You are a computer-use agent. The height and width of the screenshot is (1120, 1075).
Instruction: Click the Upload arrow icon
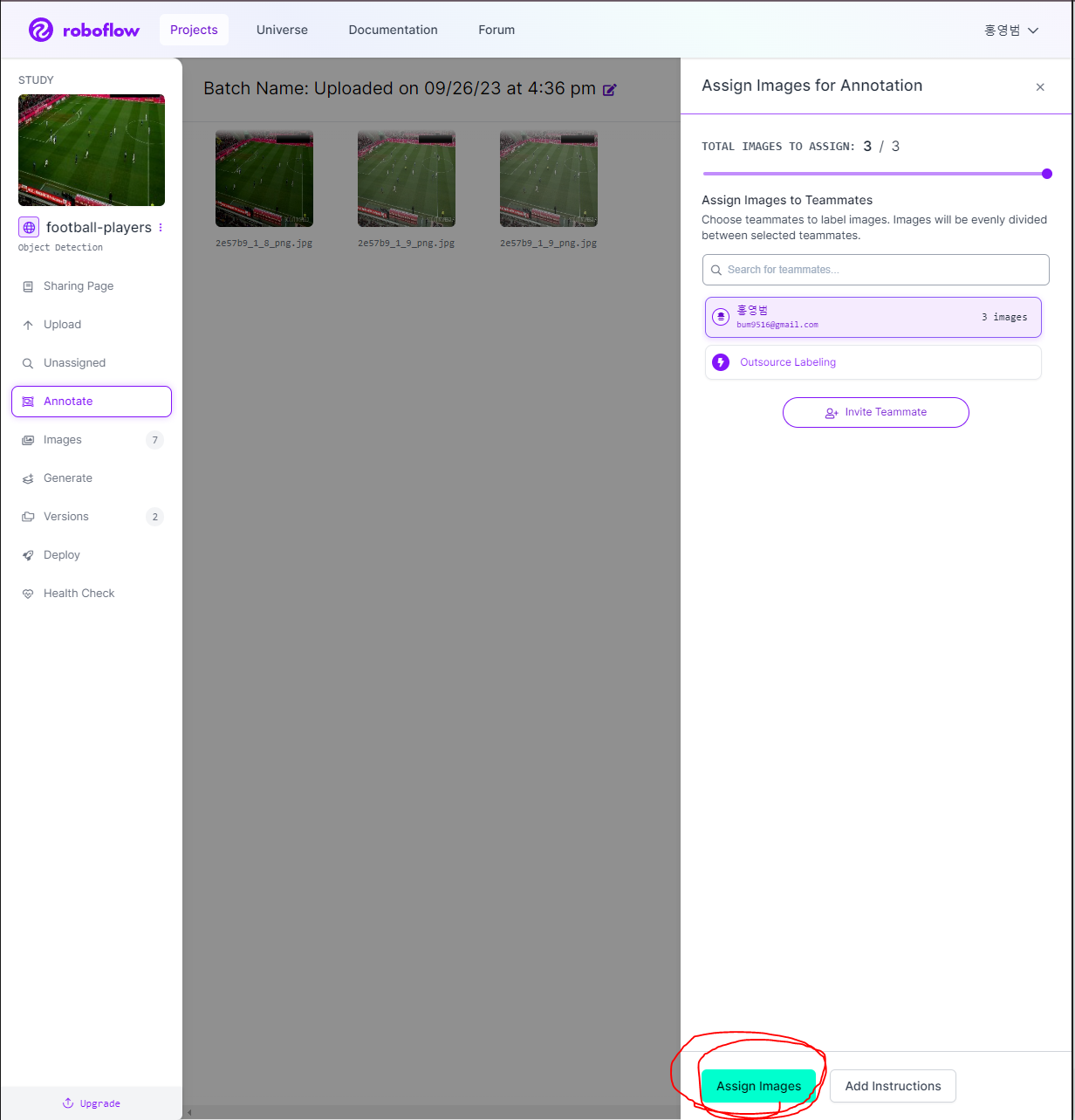click(x=28, y=325)
